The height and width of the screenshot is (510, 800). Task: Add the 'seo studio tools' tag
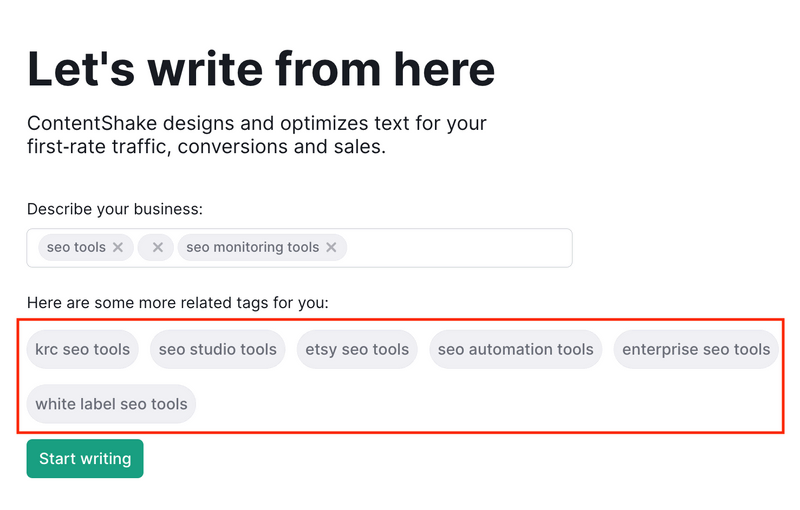(x=218, y=349)
